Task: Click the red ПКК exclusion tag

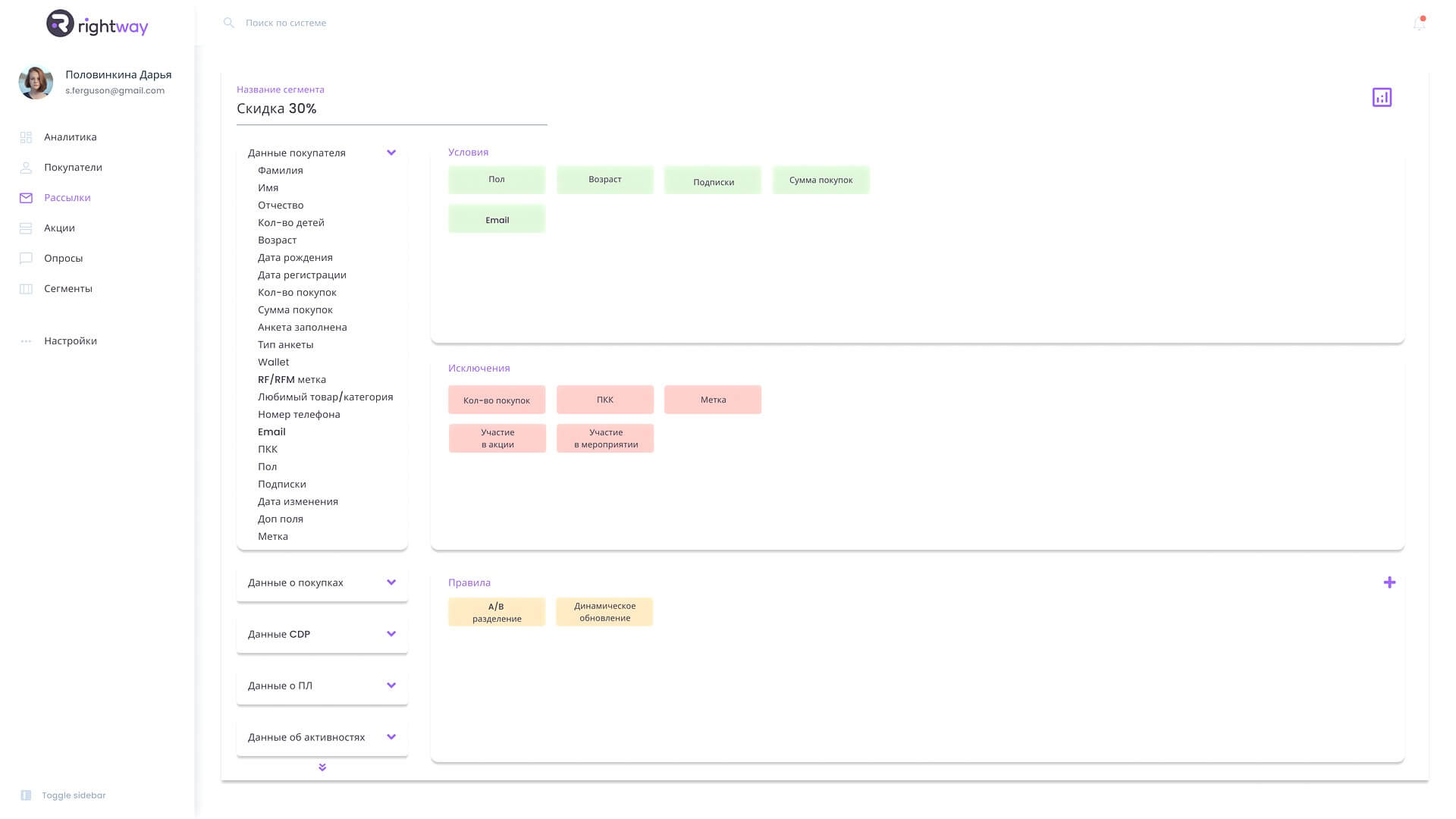Action: tap(604, 400)
